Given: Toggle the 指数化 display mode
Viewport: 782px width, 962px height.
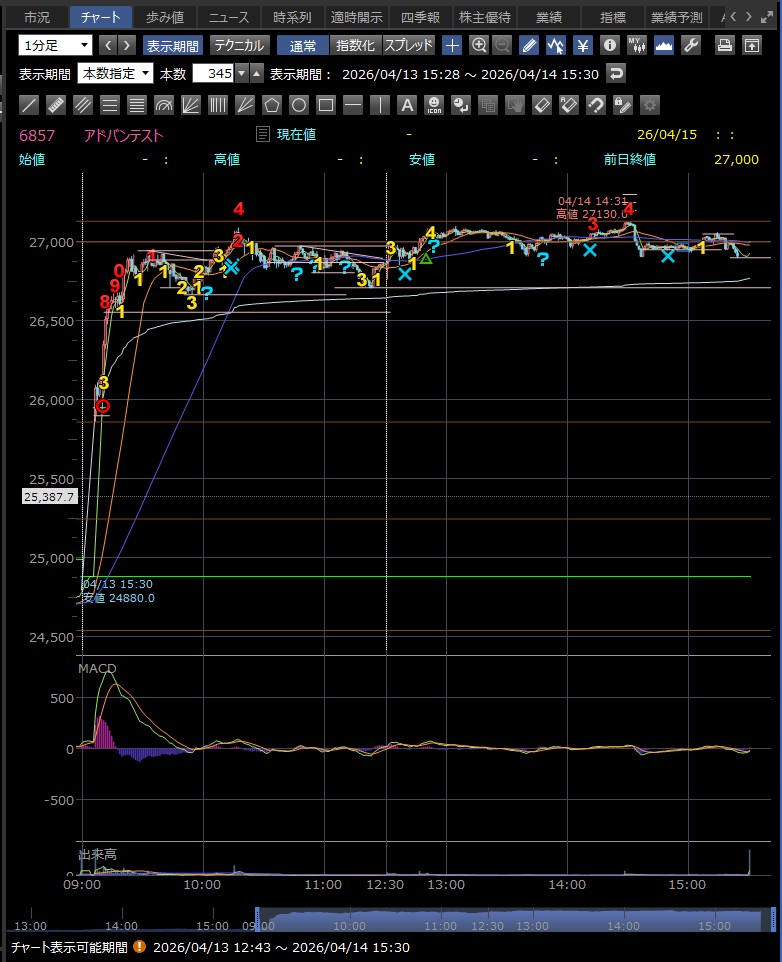Looking at the screenshot, I should 355,45.
